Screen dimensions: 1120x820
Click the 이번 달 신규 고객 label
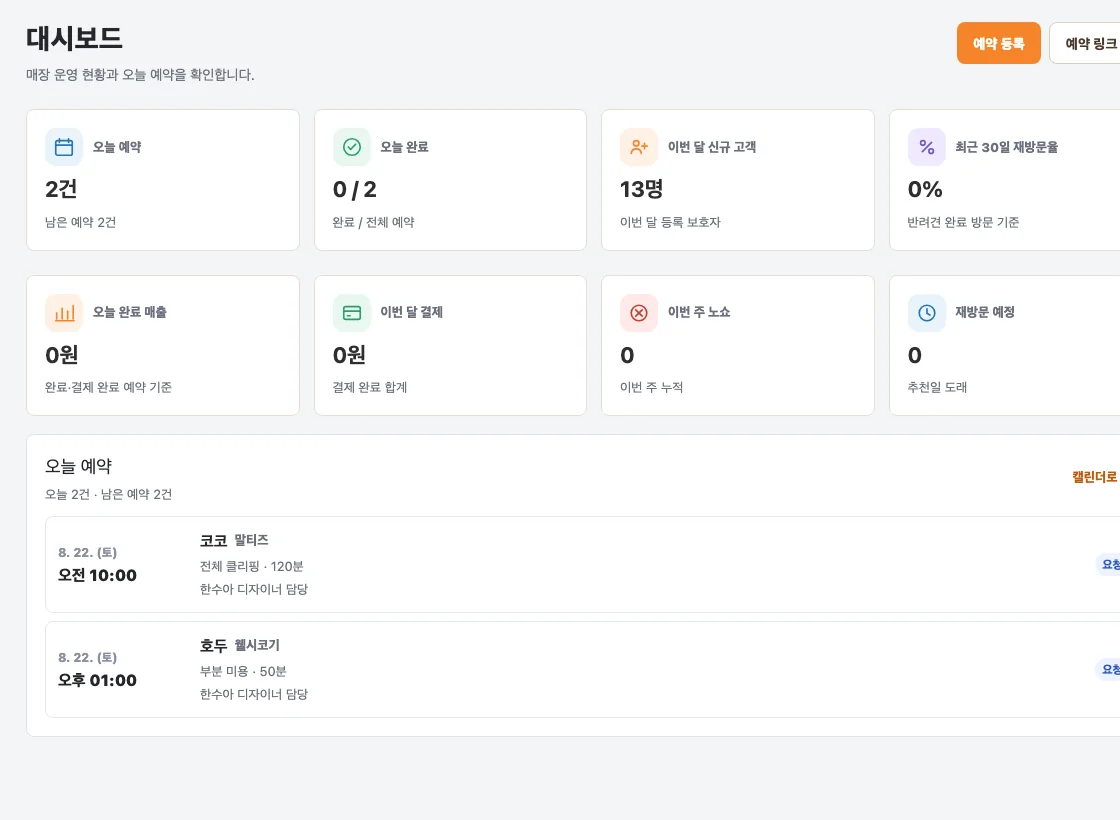coord(711,147)
